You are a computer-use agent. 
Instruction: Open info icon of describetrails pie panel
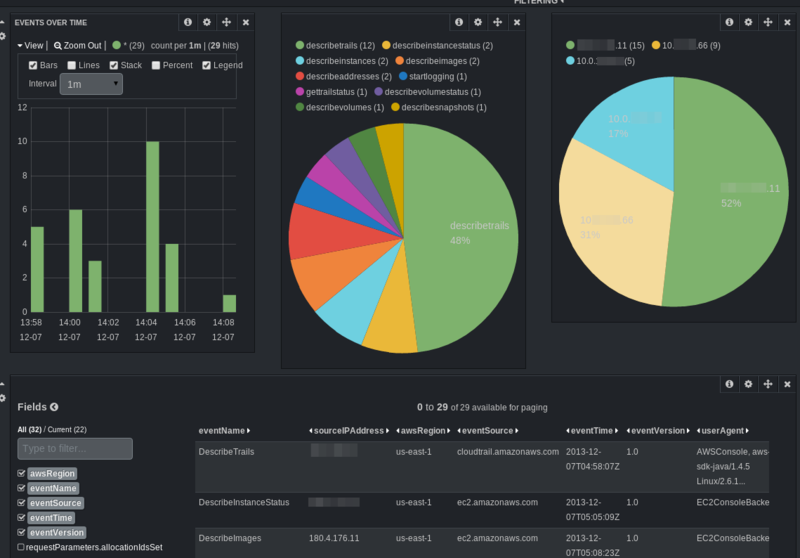pos(459,22)
